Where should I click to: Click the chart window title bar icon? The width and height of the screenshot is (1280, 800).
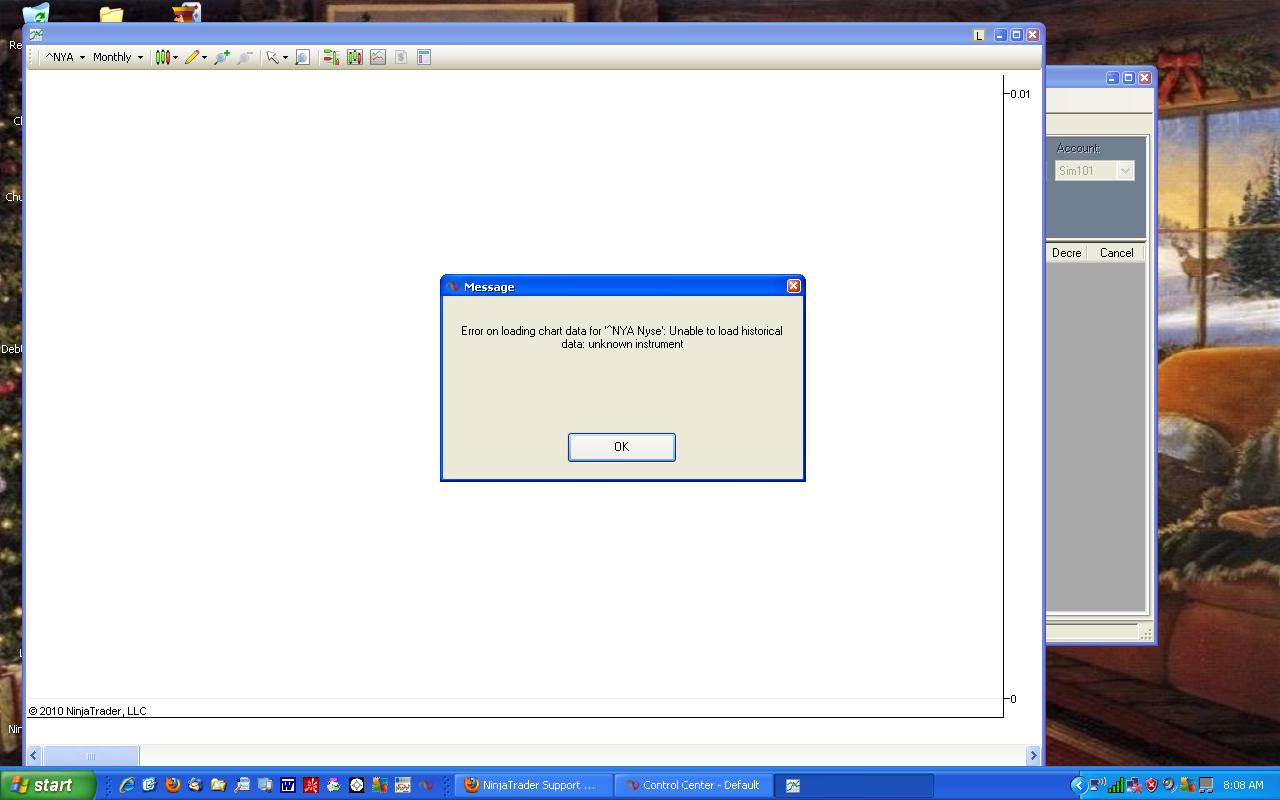point(36,34)
